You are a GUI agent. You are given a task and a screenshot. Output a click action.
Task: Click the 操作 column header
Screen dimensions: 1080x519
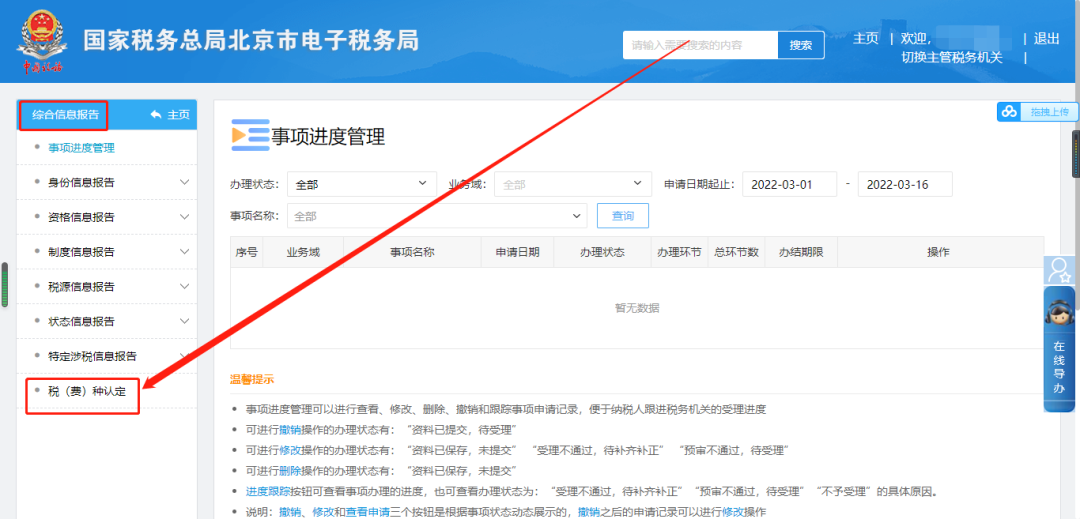coord(939,252)
